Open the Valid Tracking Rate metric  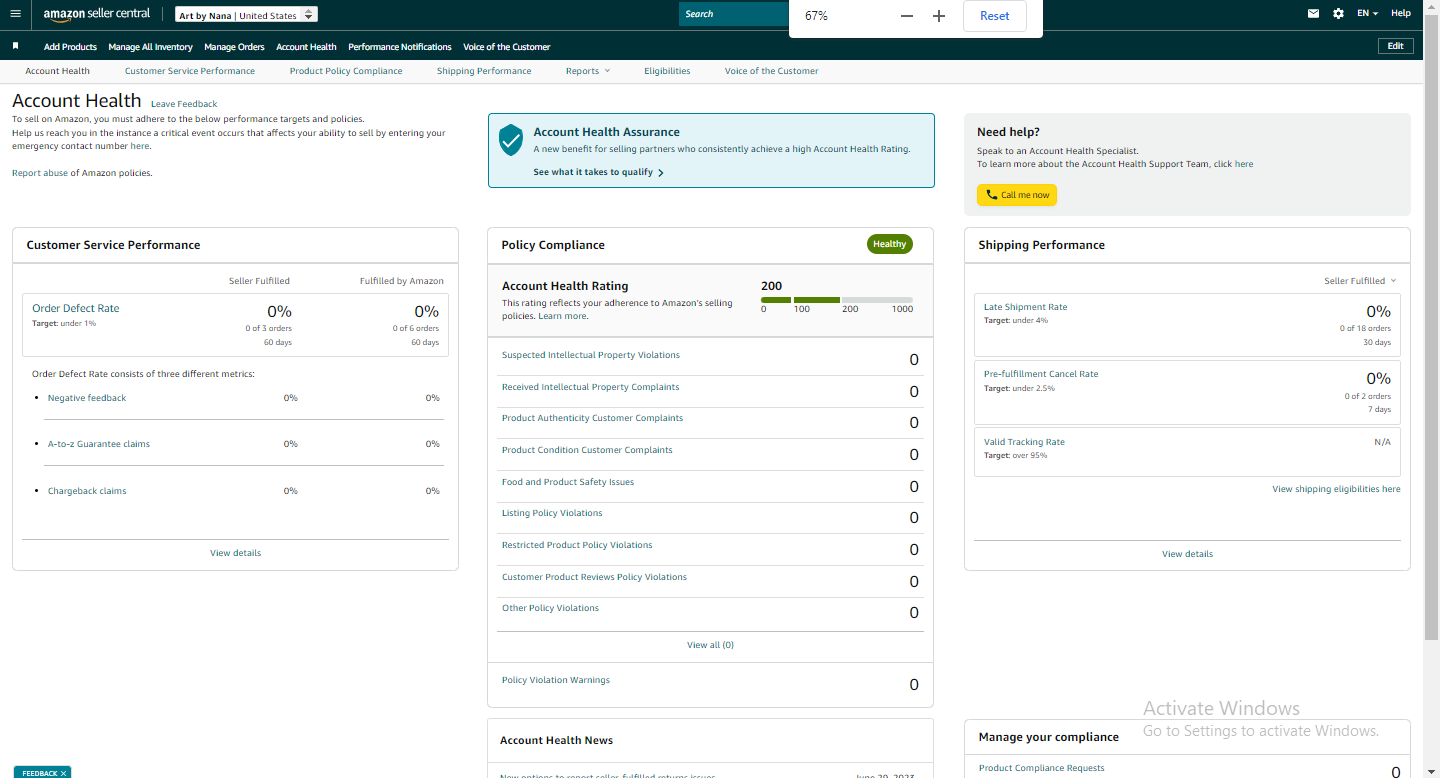pos(1024,442)
